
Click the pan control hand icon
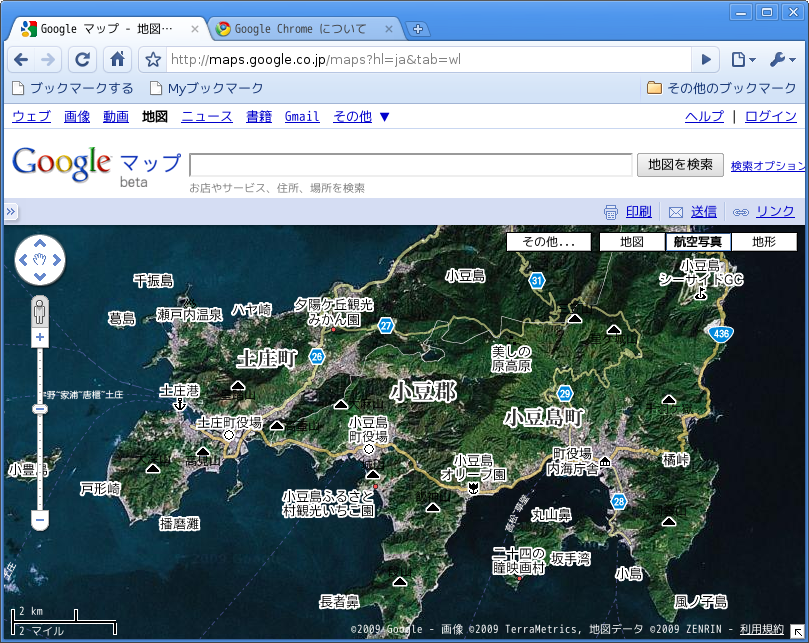point(40,261)
